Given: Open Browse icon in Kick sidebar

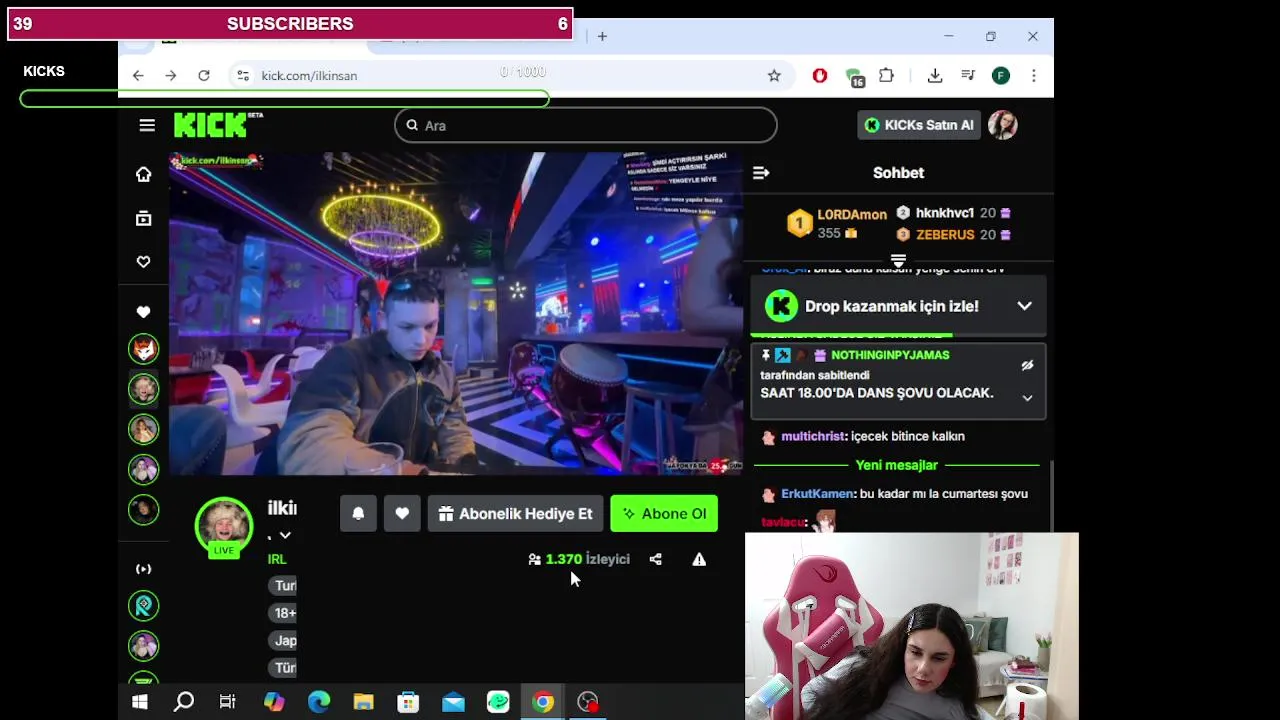Looking at the screenshot, I should (x=144, y=218).
